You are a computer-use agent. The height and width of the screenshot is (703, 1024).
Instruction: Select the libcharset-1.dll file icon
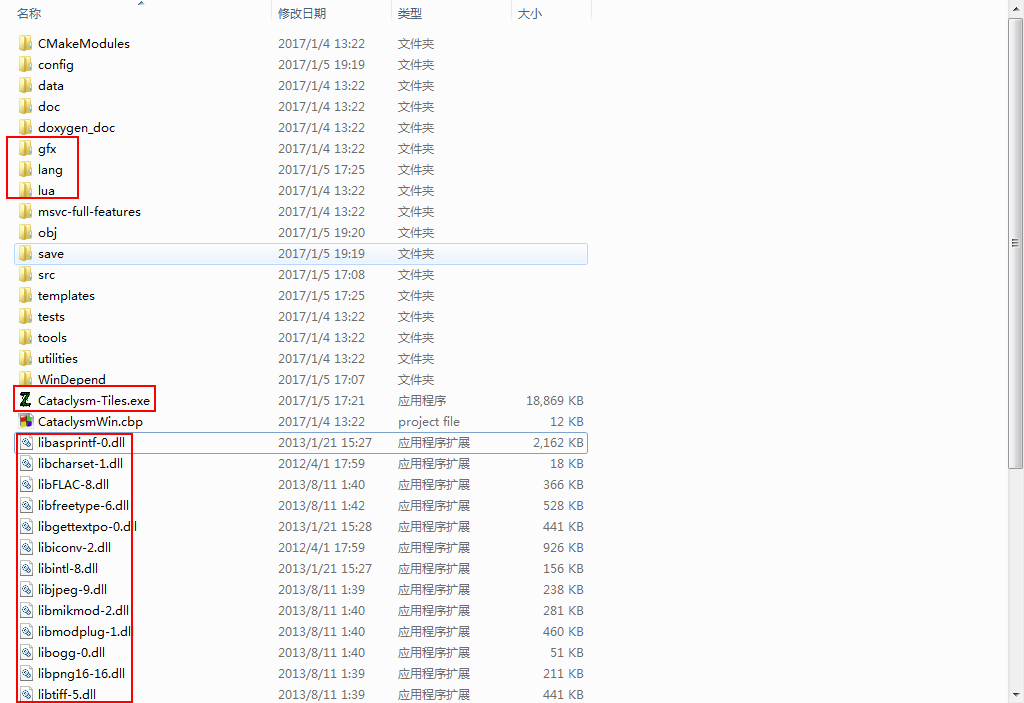25,463
